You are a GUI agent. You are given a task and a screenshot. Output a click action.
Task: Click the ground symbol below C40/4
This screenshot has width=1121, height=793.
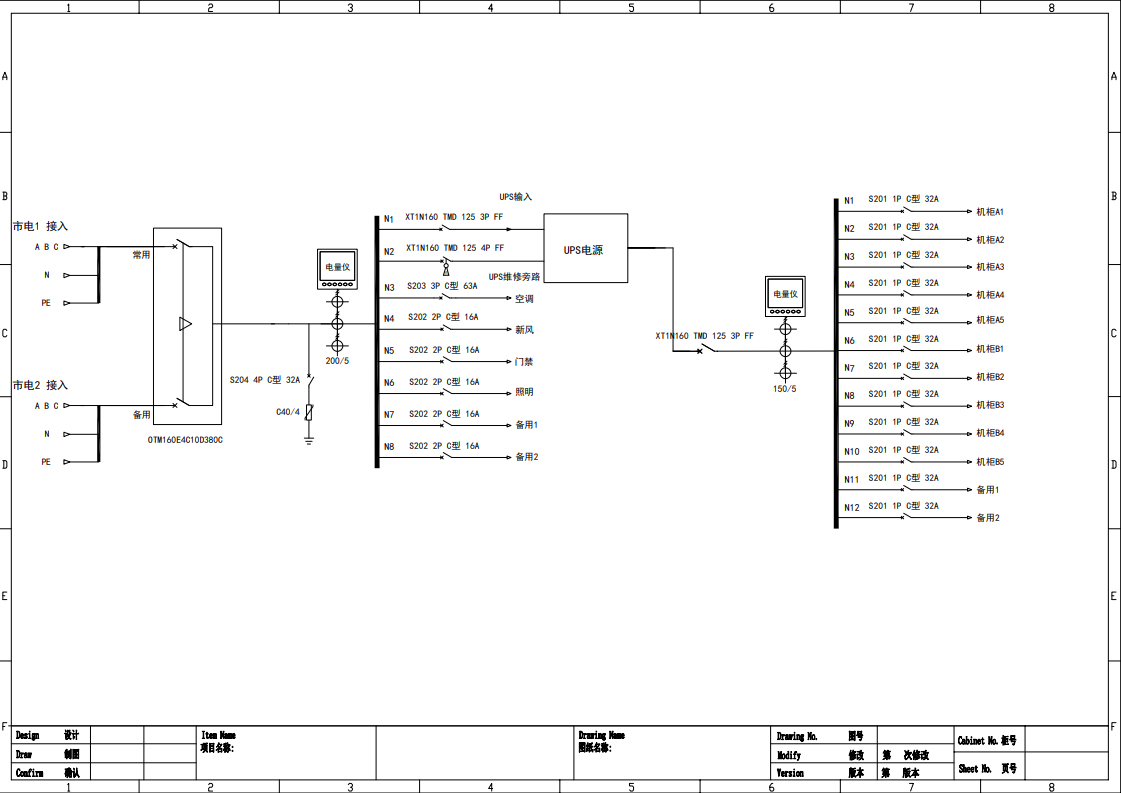point(309,439)
